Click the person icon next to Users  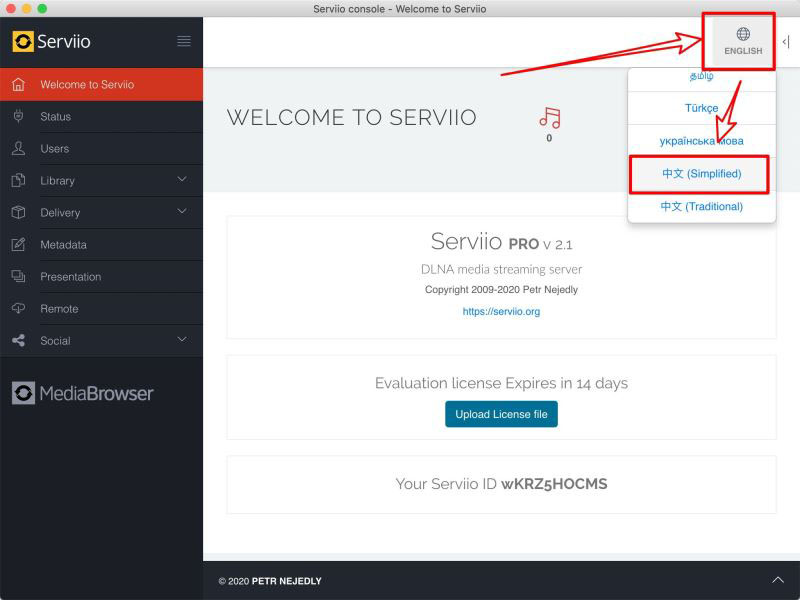(18, 148)
